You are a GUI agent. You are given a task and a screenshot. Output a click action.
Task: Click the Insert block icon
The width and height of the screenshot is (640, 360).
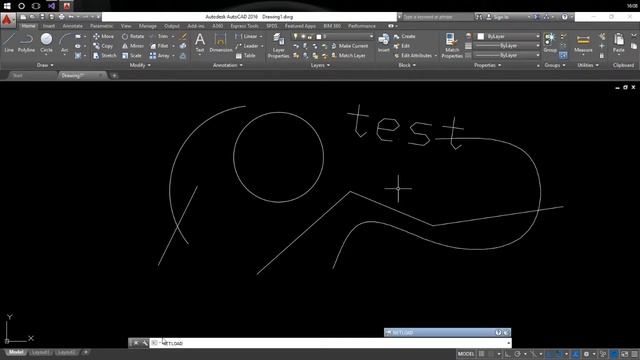pyautogui.click(x=383, y=43)
